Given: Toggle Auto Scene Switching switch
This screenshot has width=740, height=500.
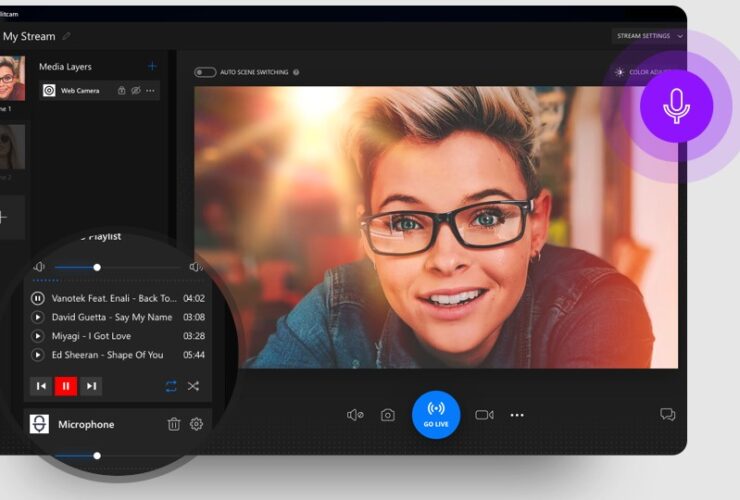Looking at the screenshot, I should click(x=205, y=72).
